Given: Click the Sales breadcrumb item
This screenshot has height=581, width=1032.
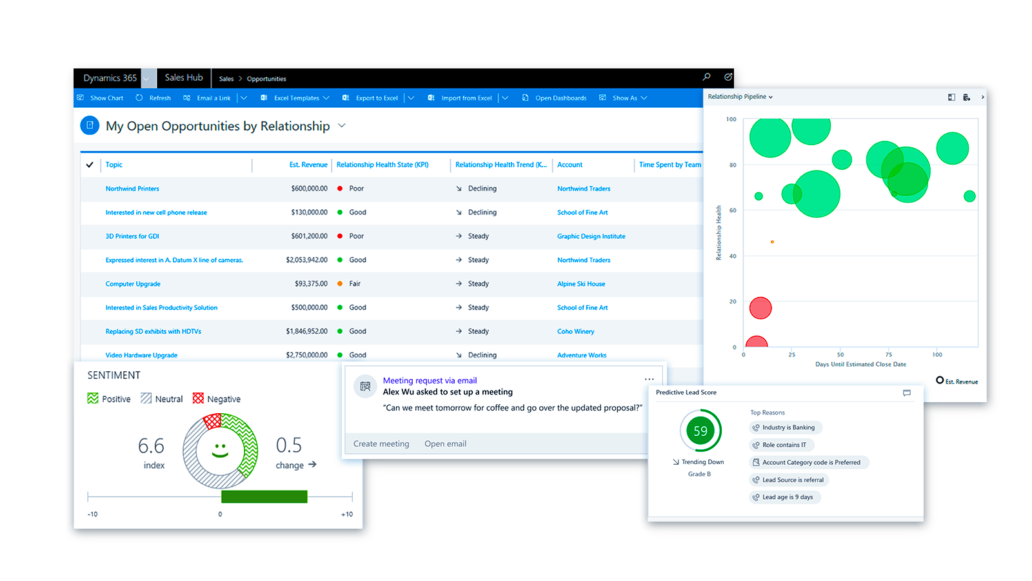Looking at the screenshot, I should pos(226,79).
